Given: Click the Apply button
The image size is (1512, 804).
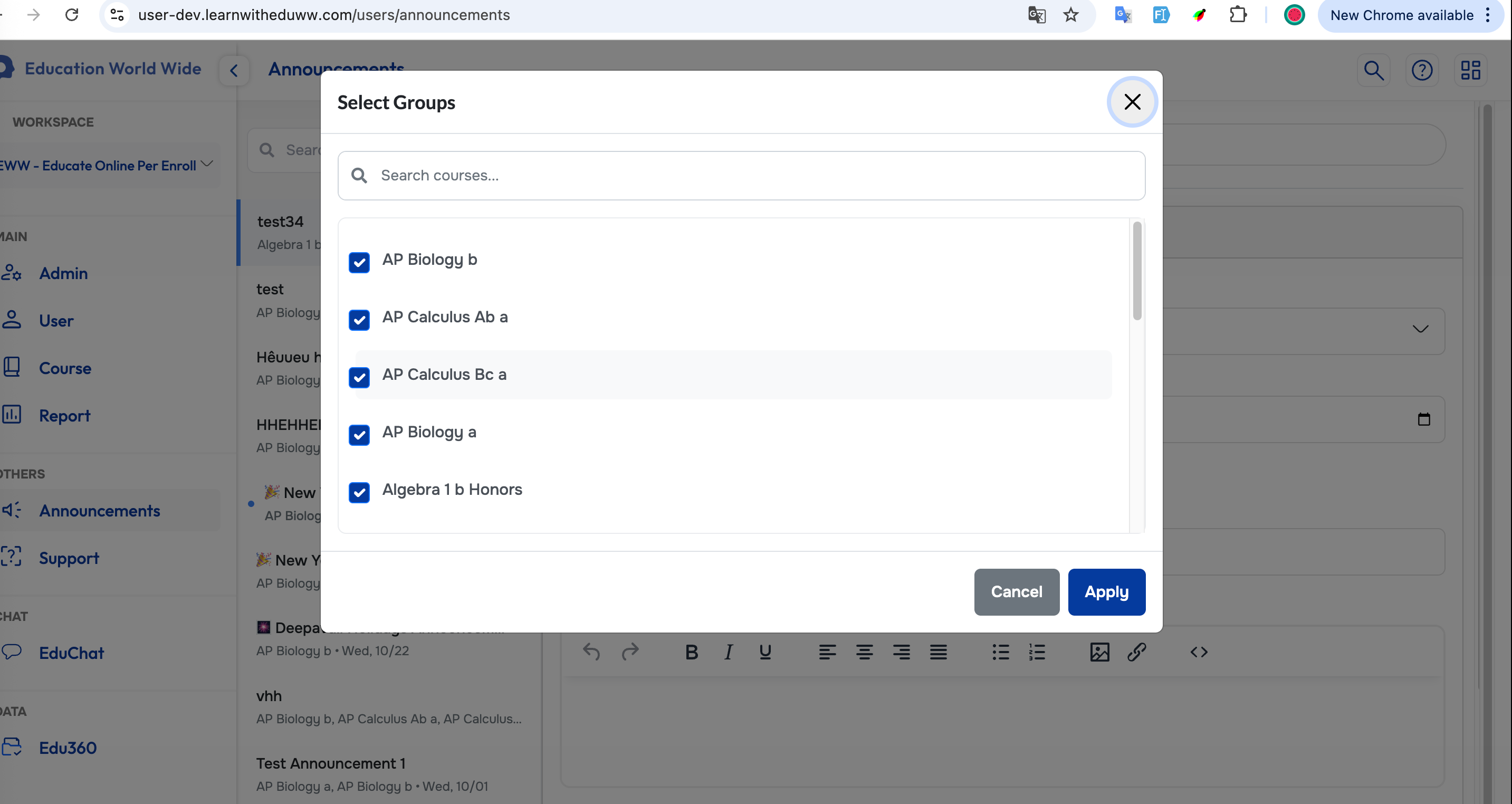Looking at the screenshot, I should [1106, 591].
